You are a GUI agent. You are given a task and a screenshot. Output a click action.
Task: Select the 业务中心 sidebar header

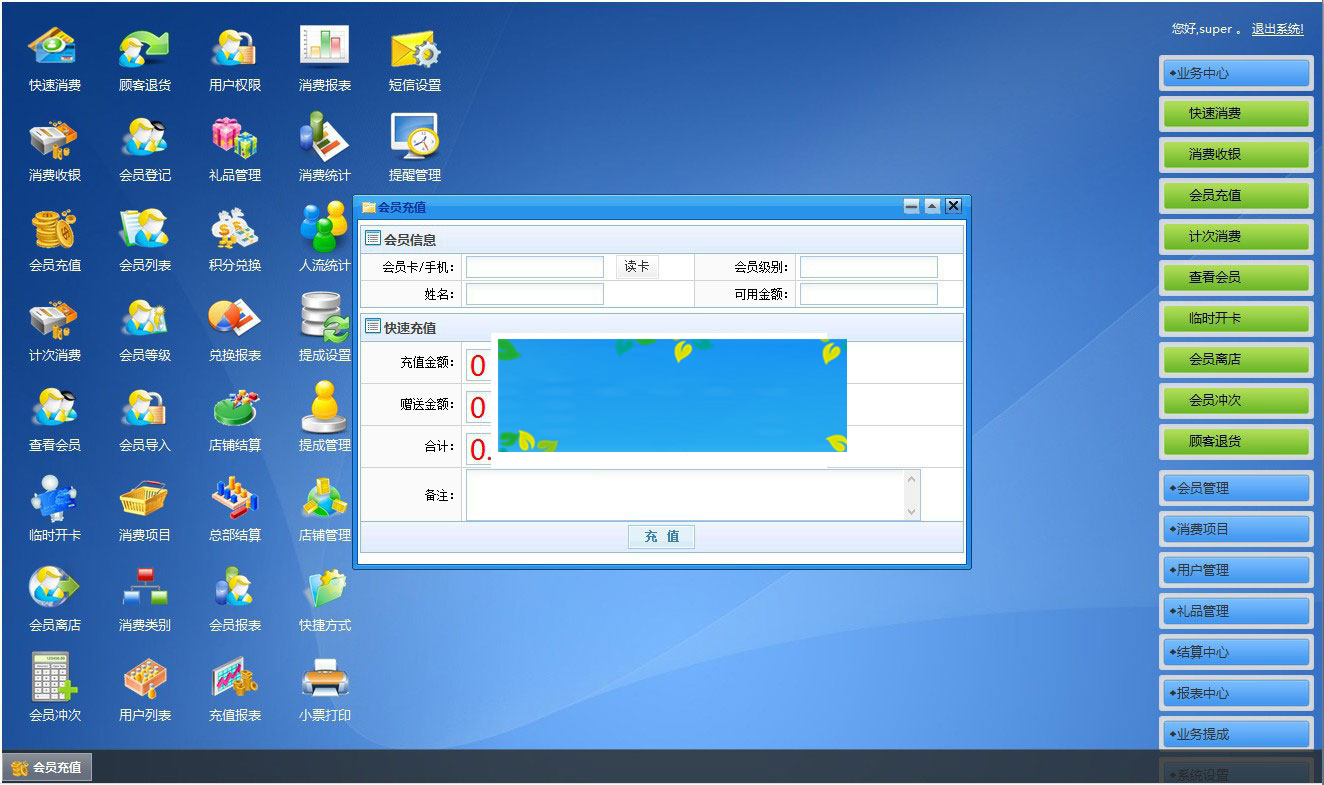(1236, 72)
